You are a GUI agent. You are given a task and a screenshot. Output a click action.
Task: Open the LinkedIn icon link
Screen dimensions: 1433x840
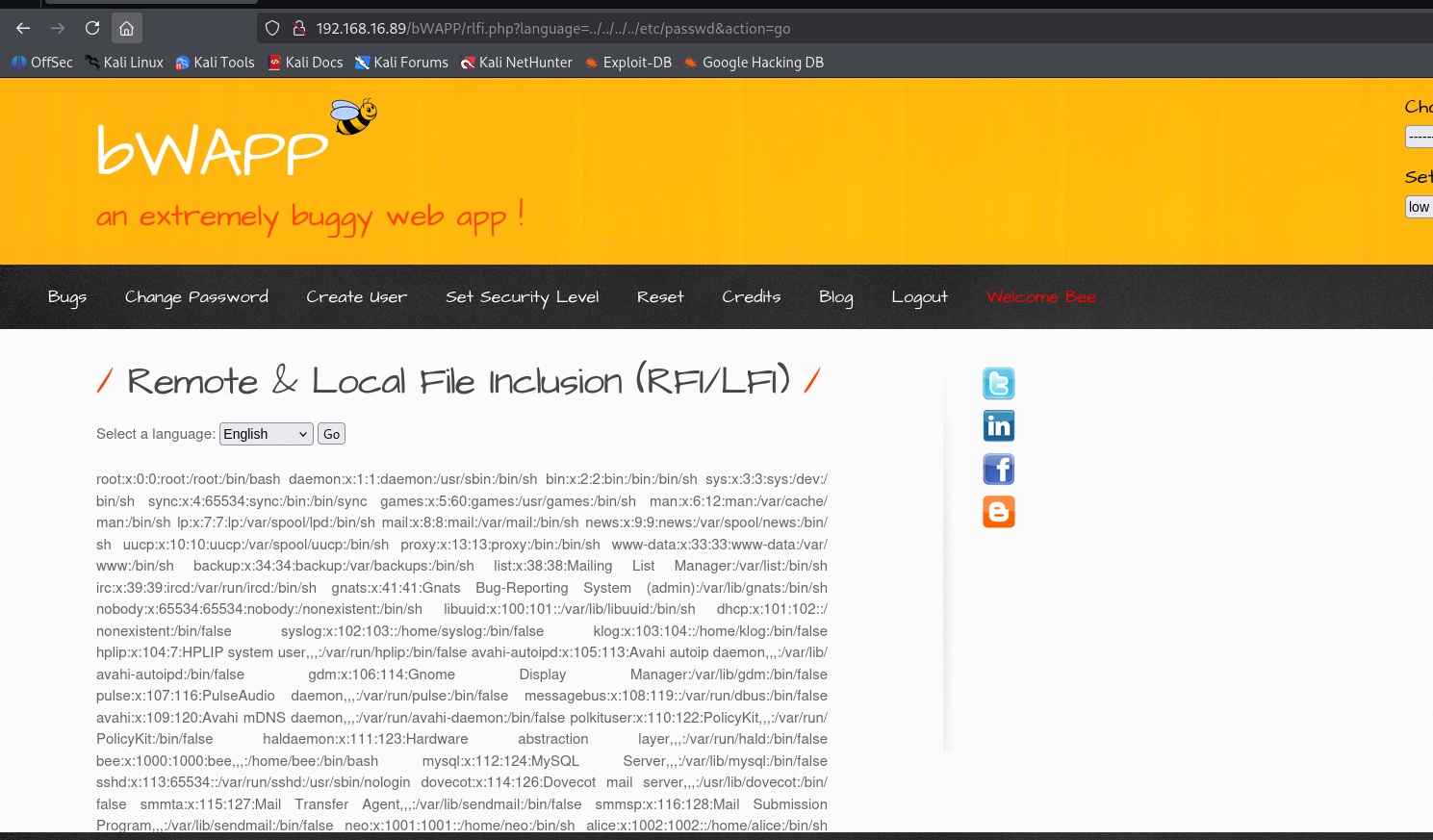pyautogui.click(x=999, y=425)
